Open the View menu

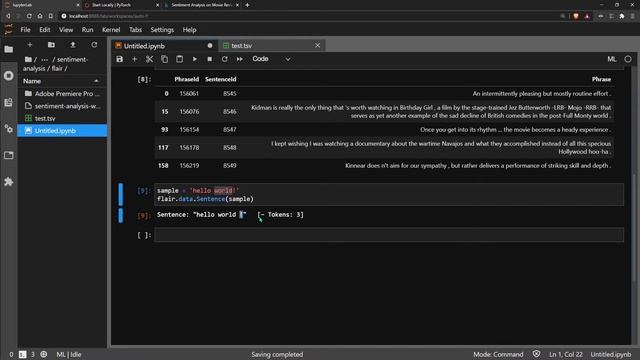66,30
